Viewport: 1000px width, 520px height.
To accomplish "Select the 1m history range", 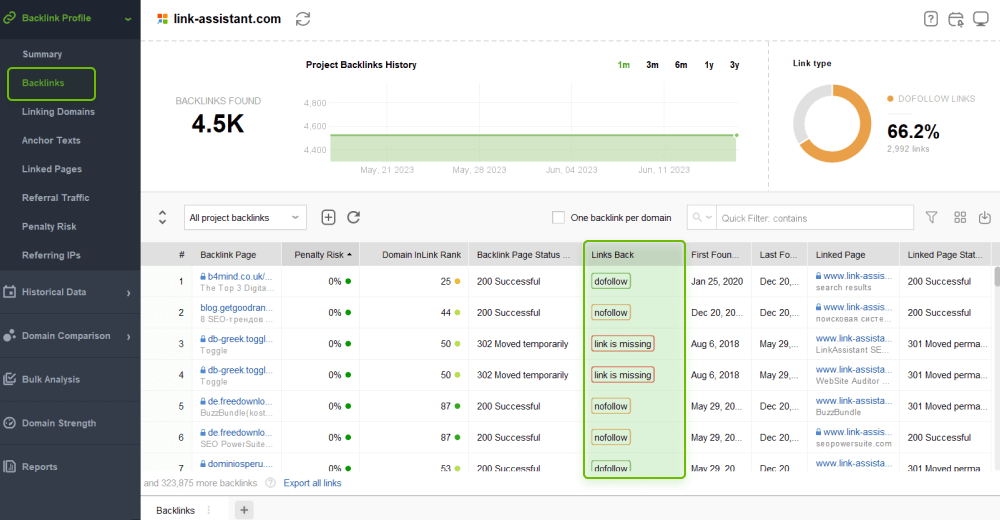I will (624, 65).
